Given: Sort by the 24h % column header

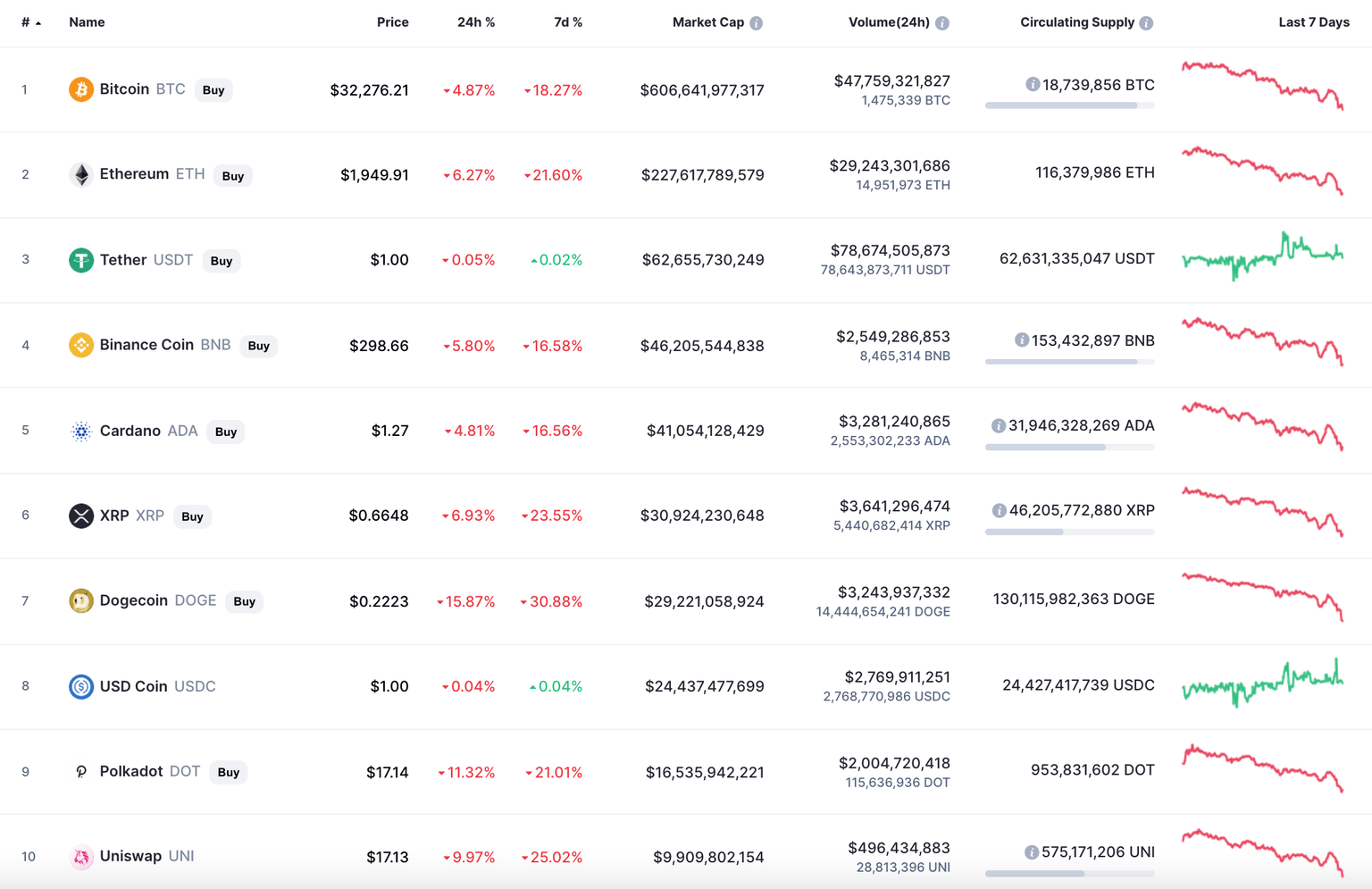Looking at the screenshot, I should pos(475,22).
